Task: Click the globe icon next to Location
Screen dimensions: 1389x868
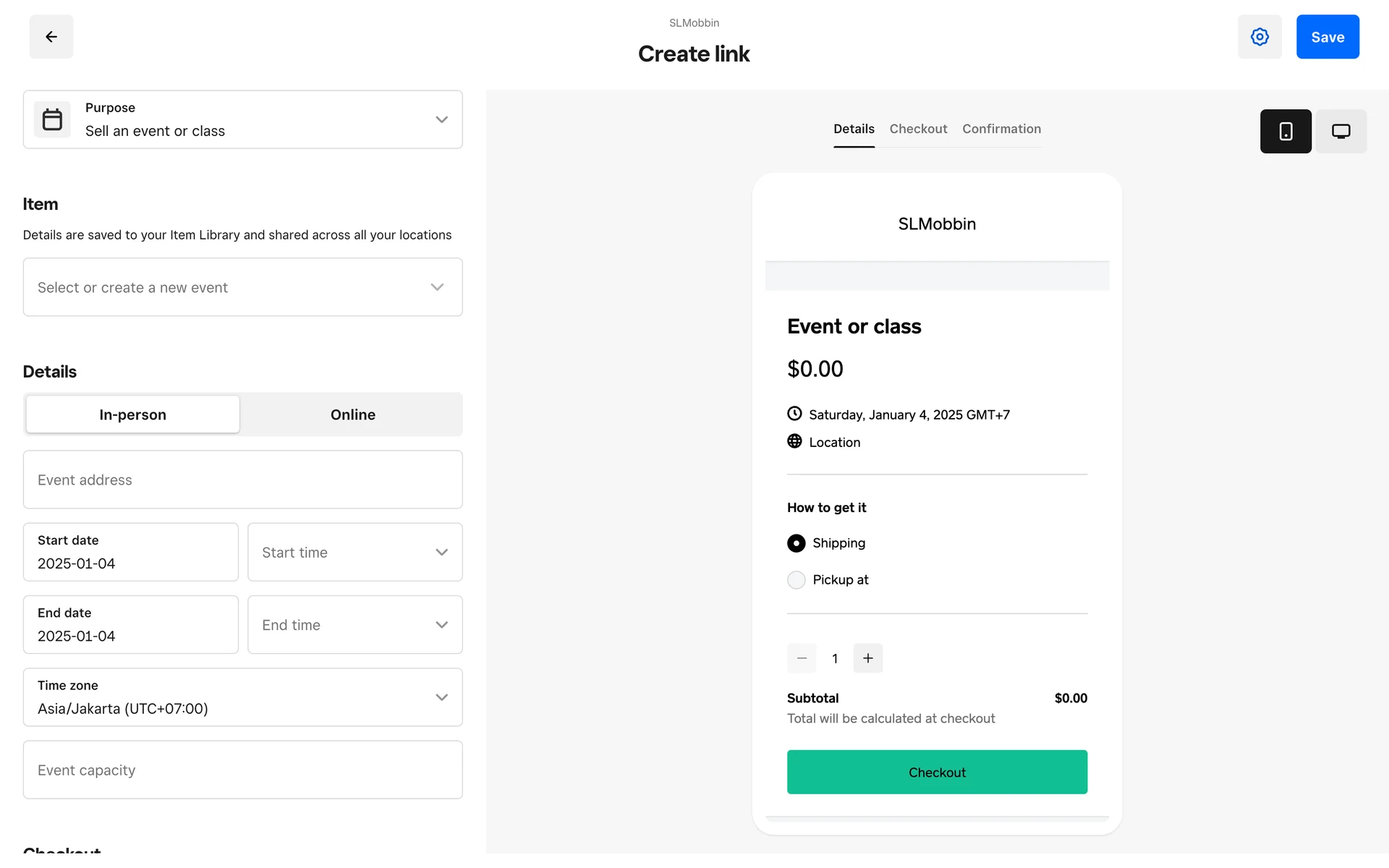Action: (794, 441)
